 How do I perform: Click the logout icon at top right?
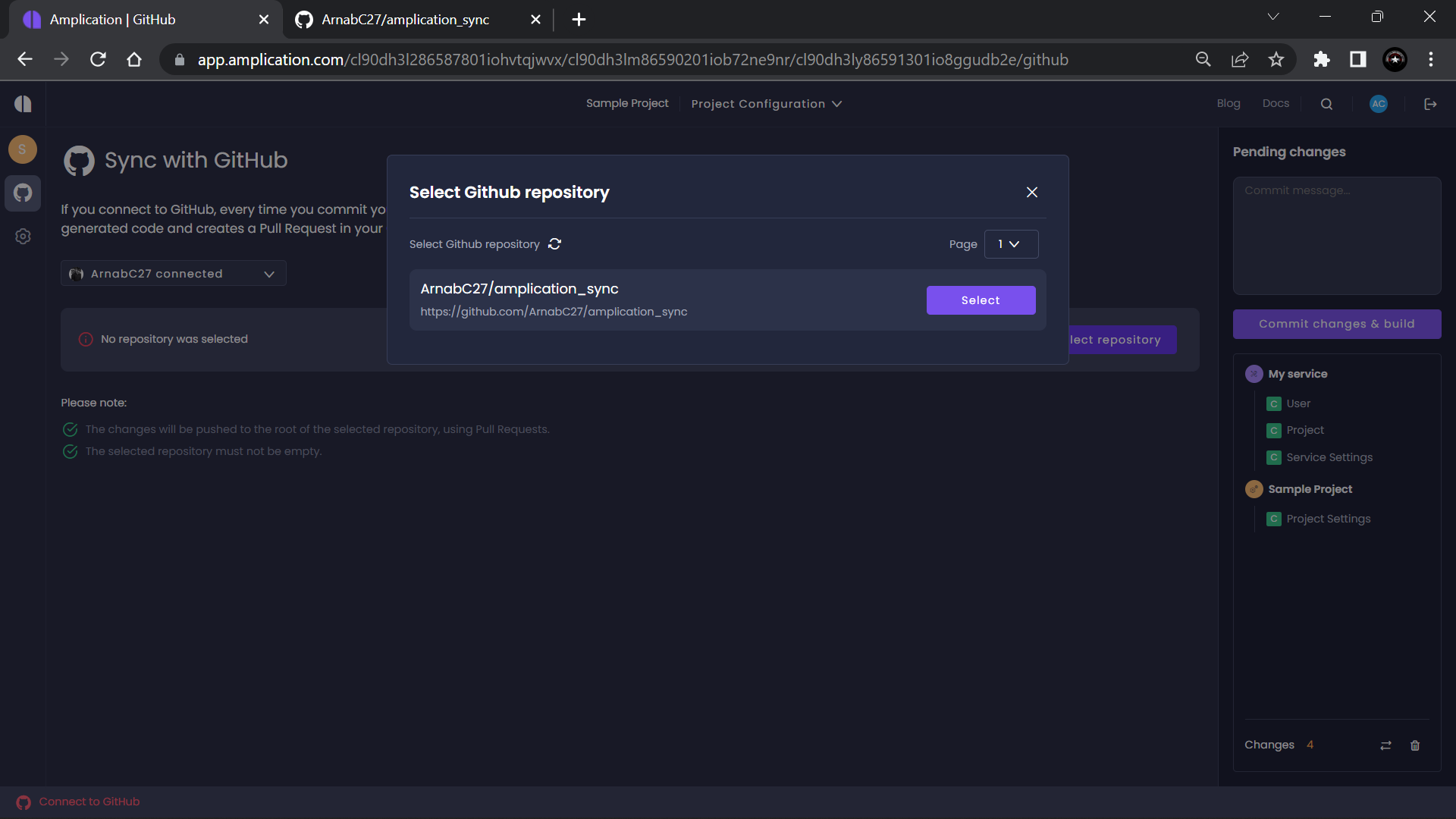[1430, 104]
